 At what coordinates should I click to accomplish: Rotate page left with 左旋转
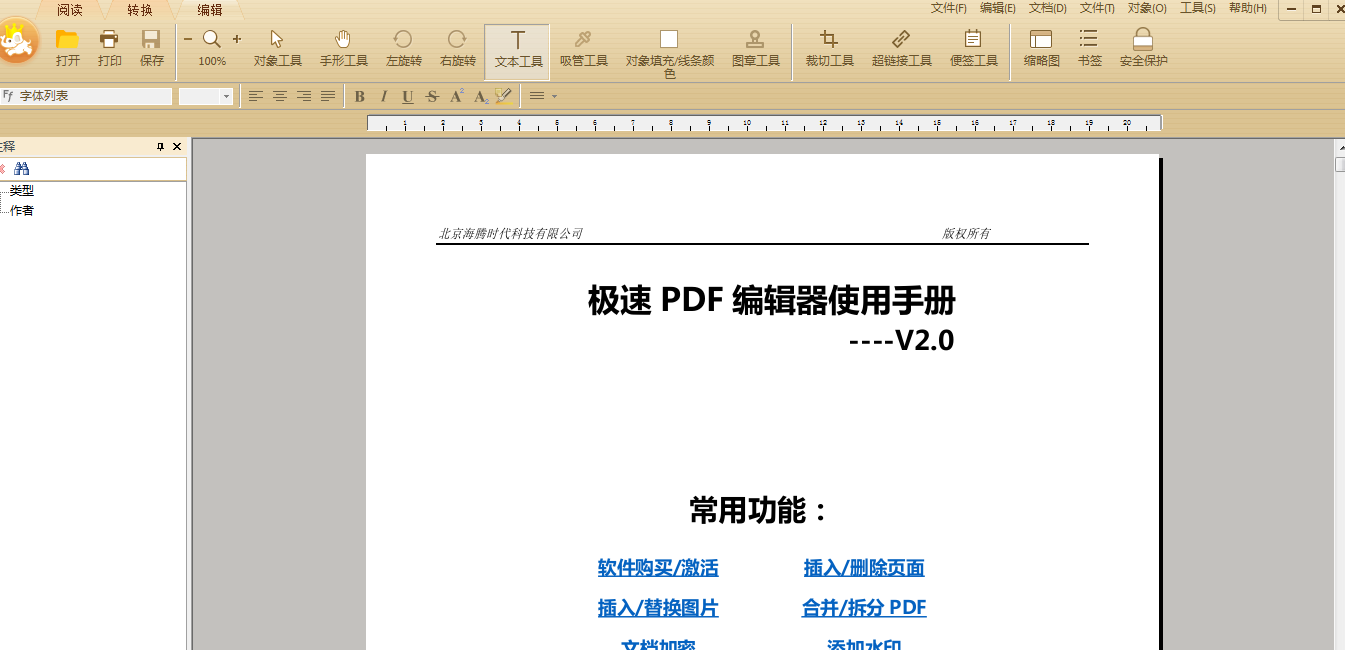[x=404, y=47]
